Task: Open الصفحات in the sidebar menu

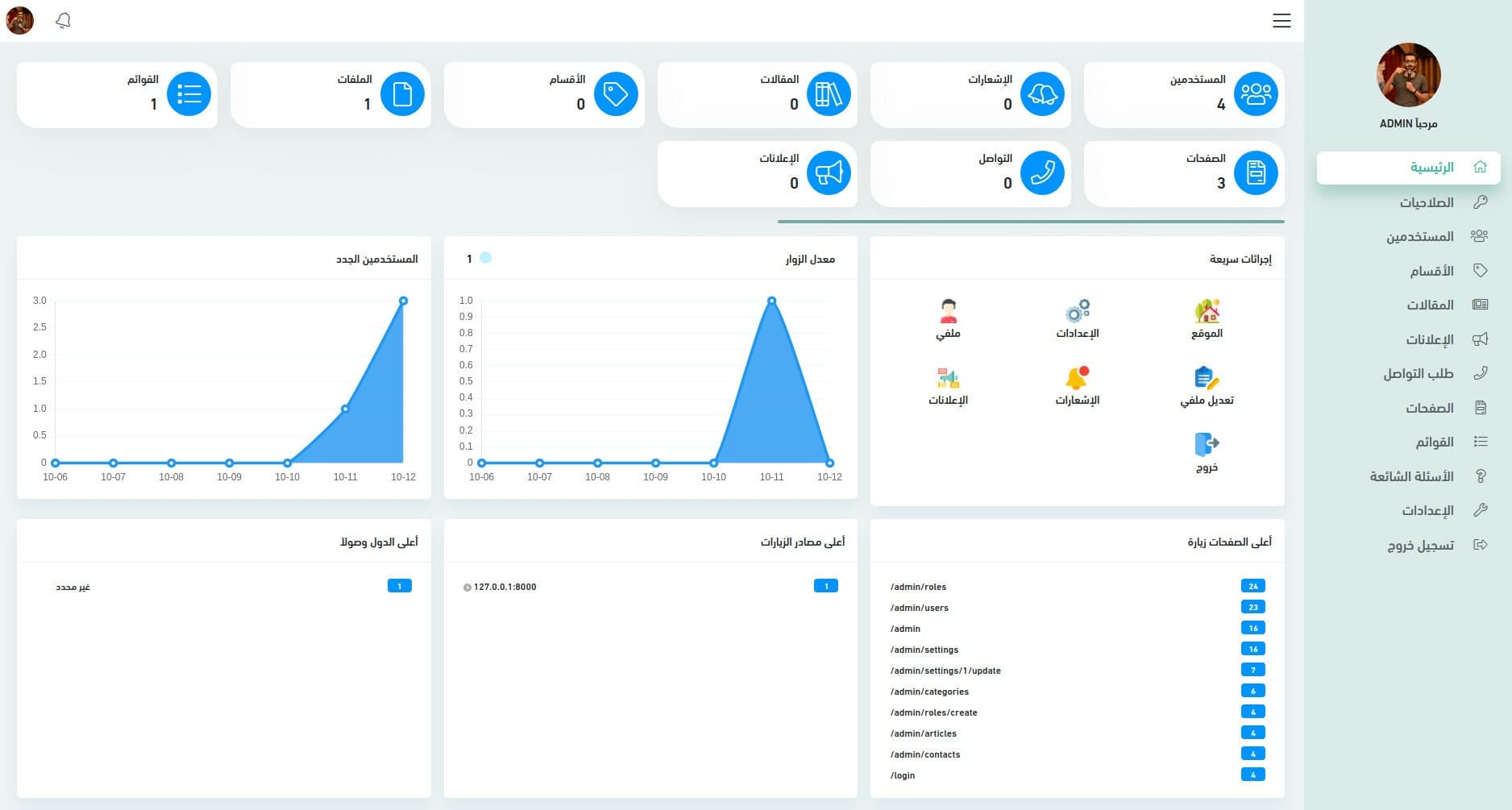Action: (x=1408, y=408)
